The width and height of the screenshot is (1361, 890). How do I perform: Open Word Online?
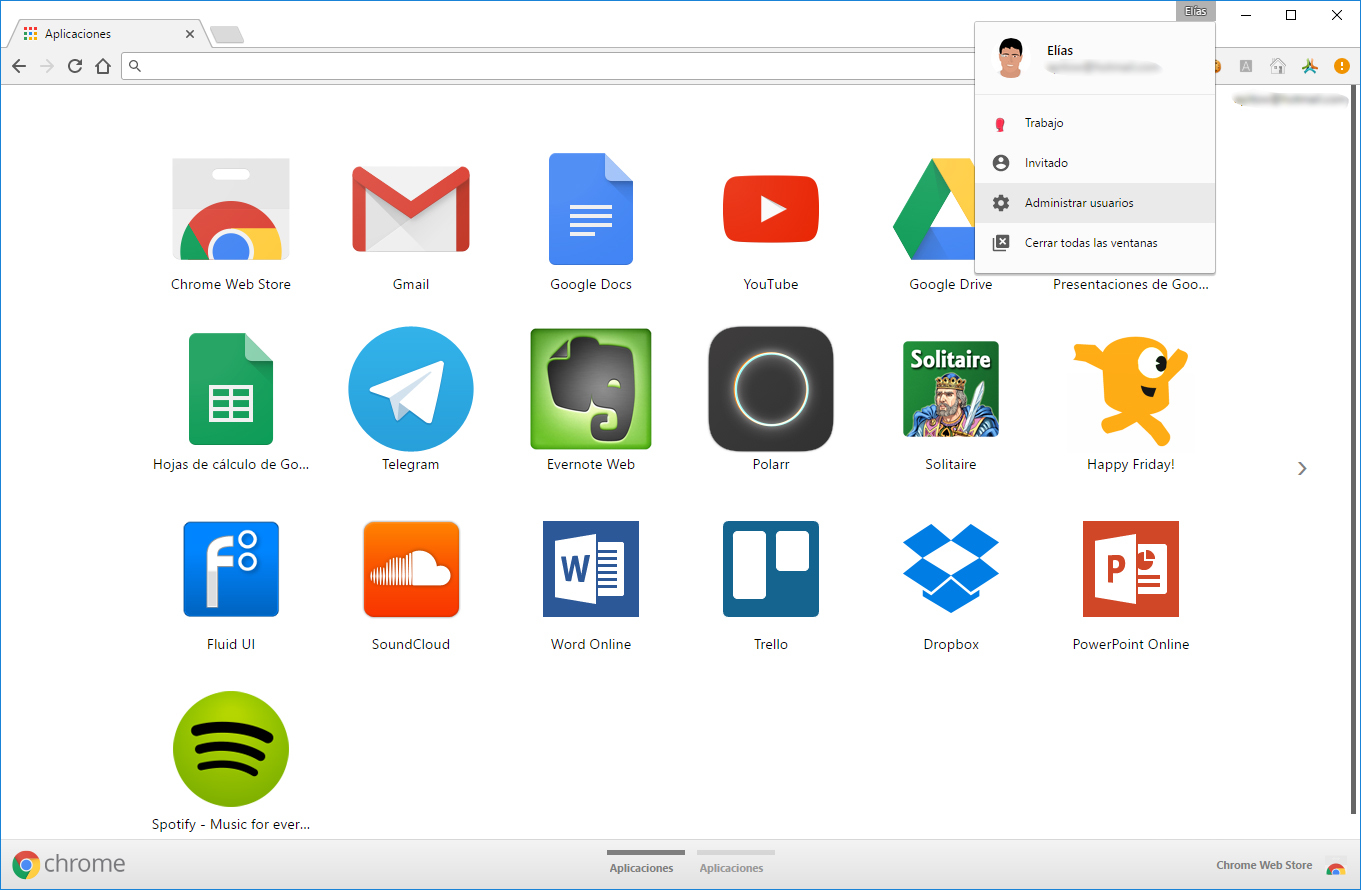590,569
